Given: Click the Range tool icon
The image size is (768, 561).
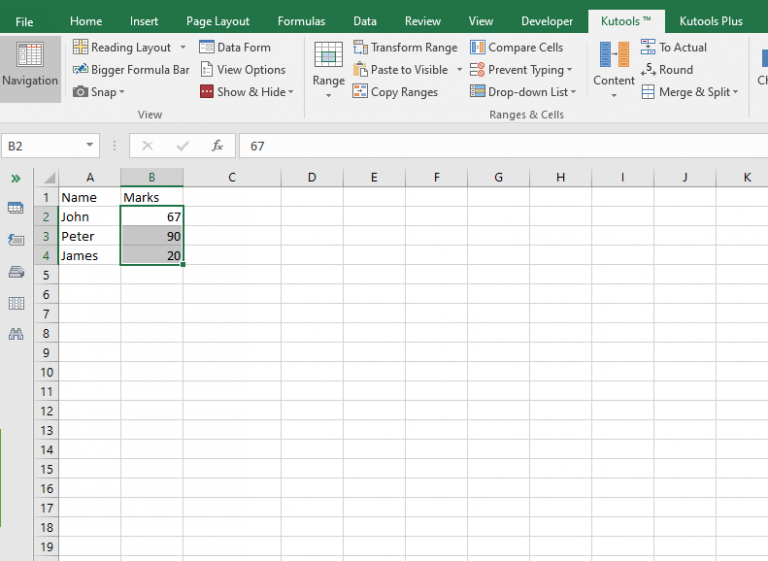Looking at the screenshot, I should click(328, 54).
